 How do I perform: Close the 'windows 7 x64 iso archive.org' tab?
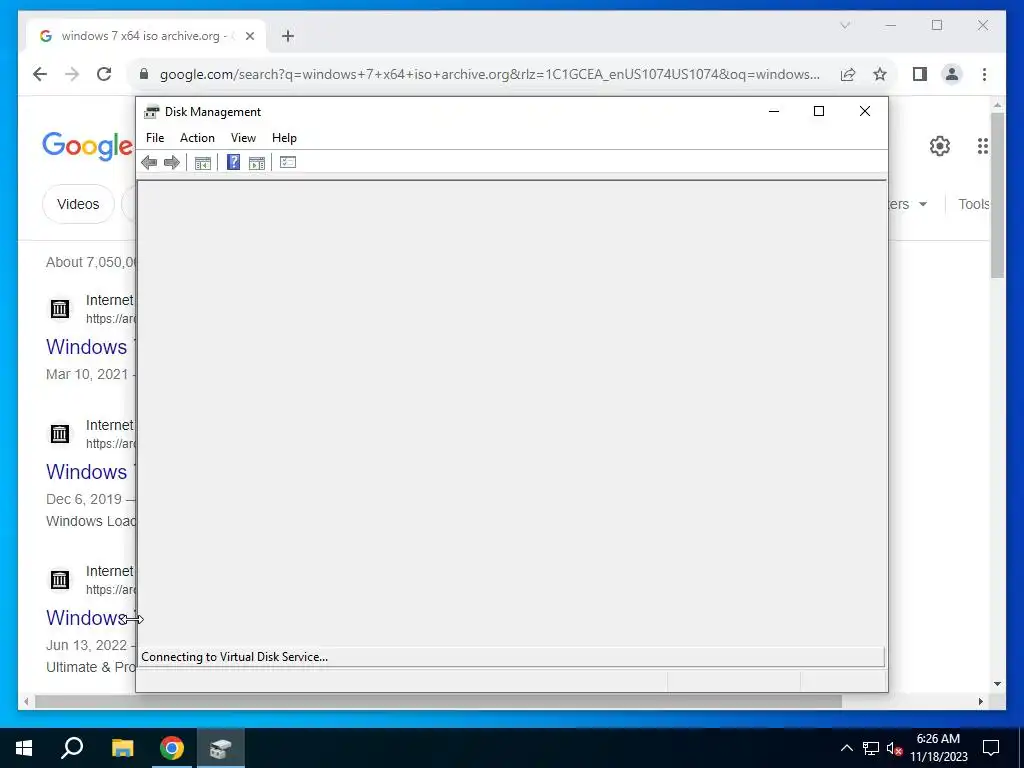pos(249,36)
